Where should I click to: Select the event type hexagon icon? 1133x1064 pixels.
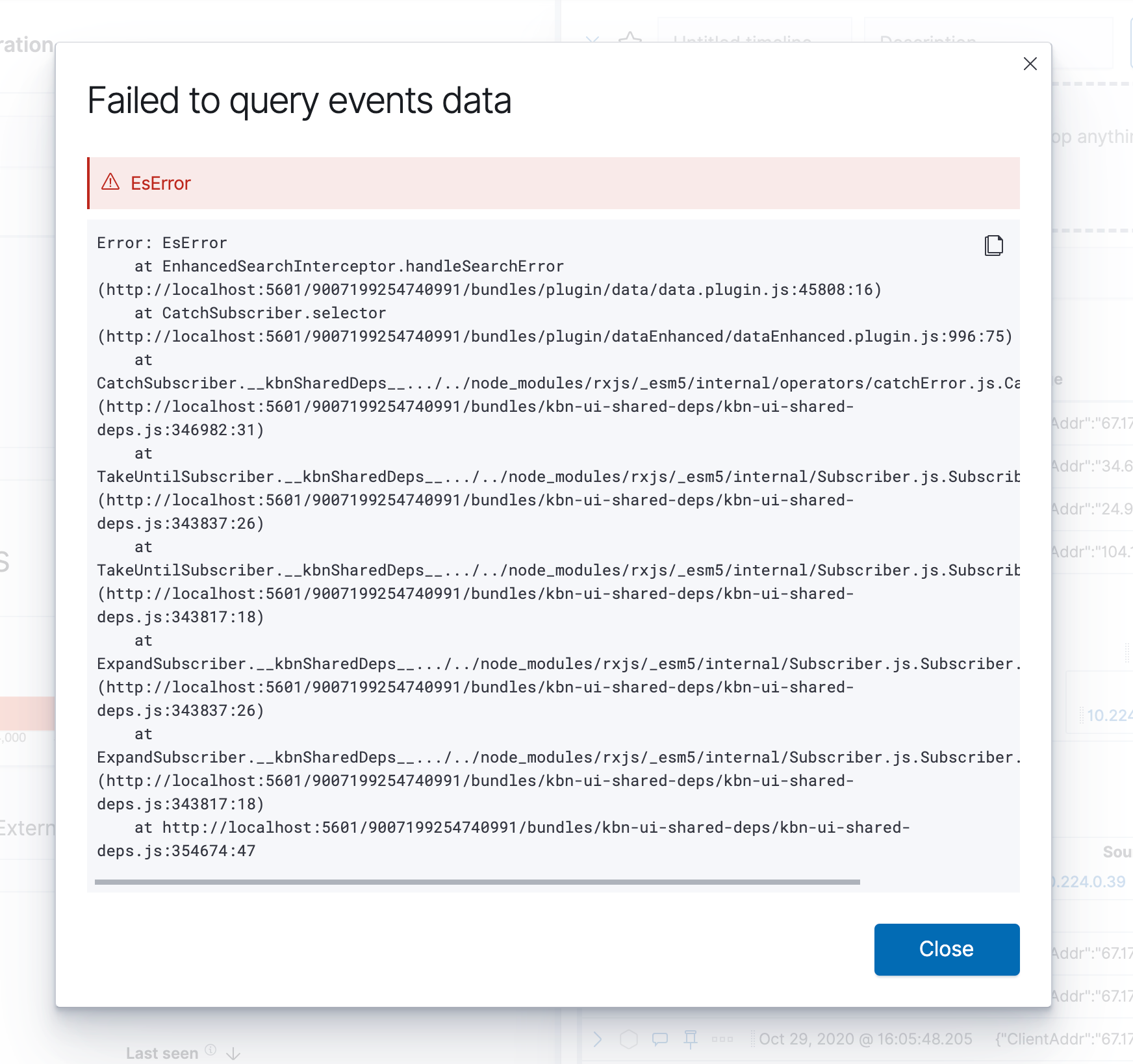coord(627,1039)
